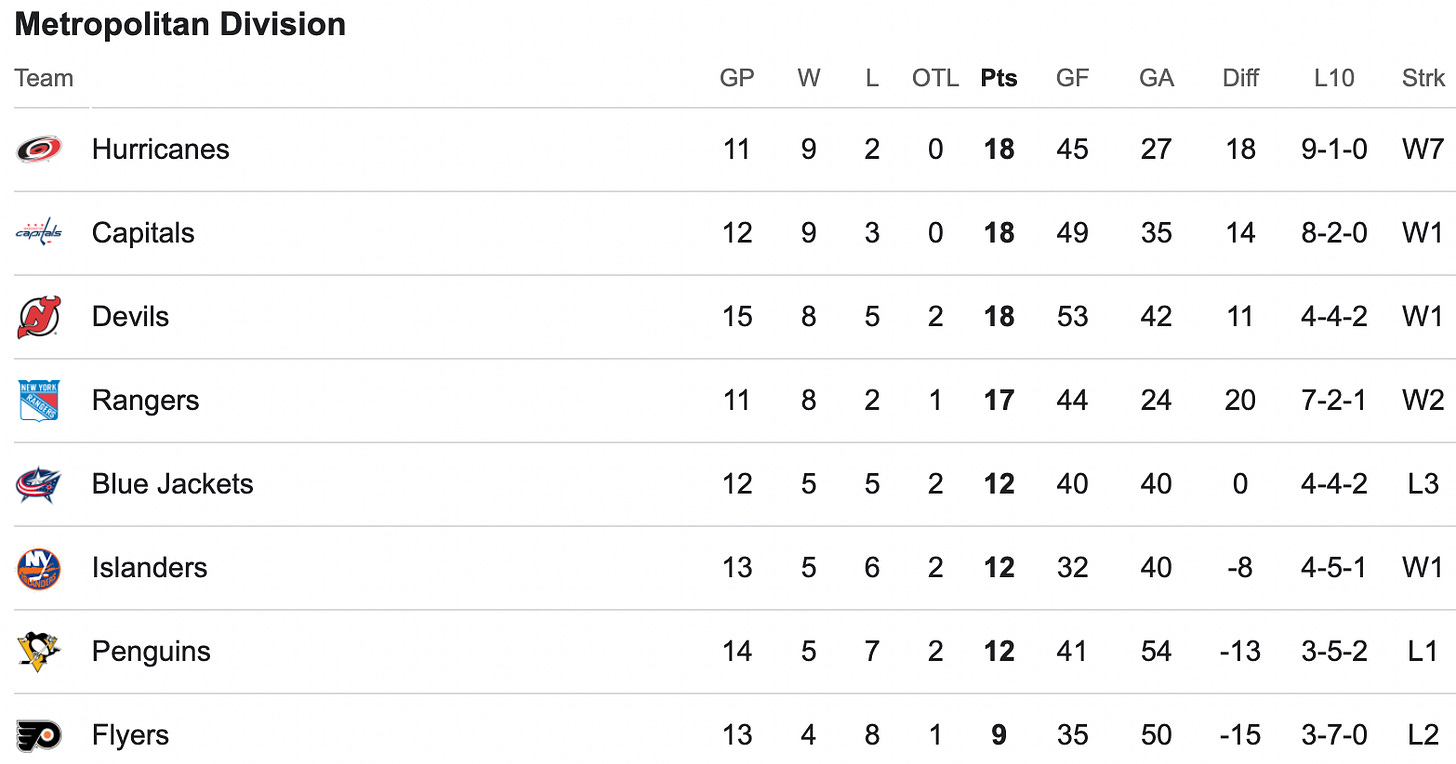Click the Rangers team logo

[x=39, y=400]
